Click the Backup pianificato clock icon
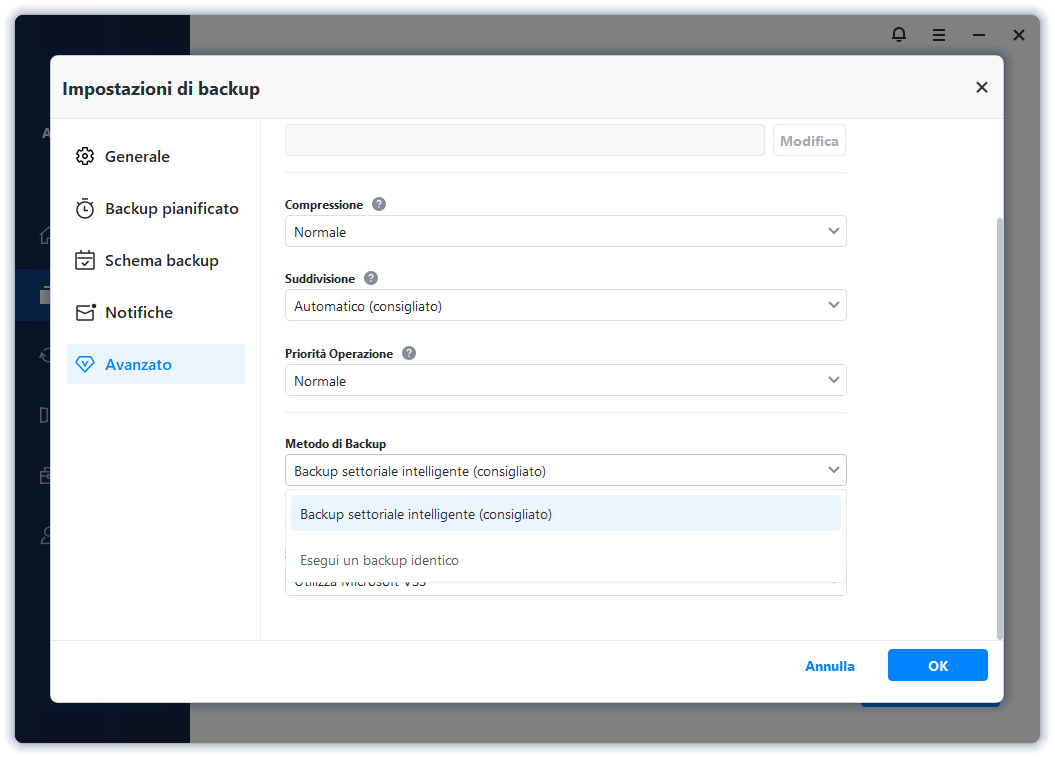1055x758 pixels. click(85, 209)
